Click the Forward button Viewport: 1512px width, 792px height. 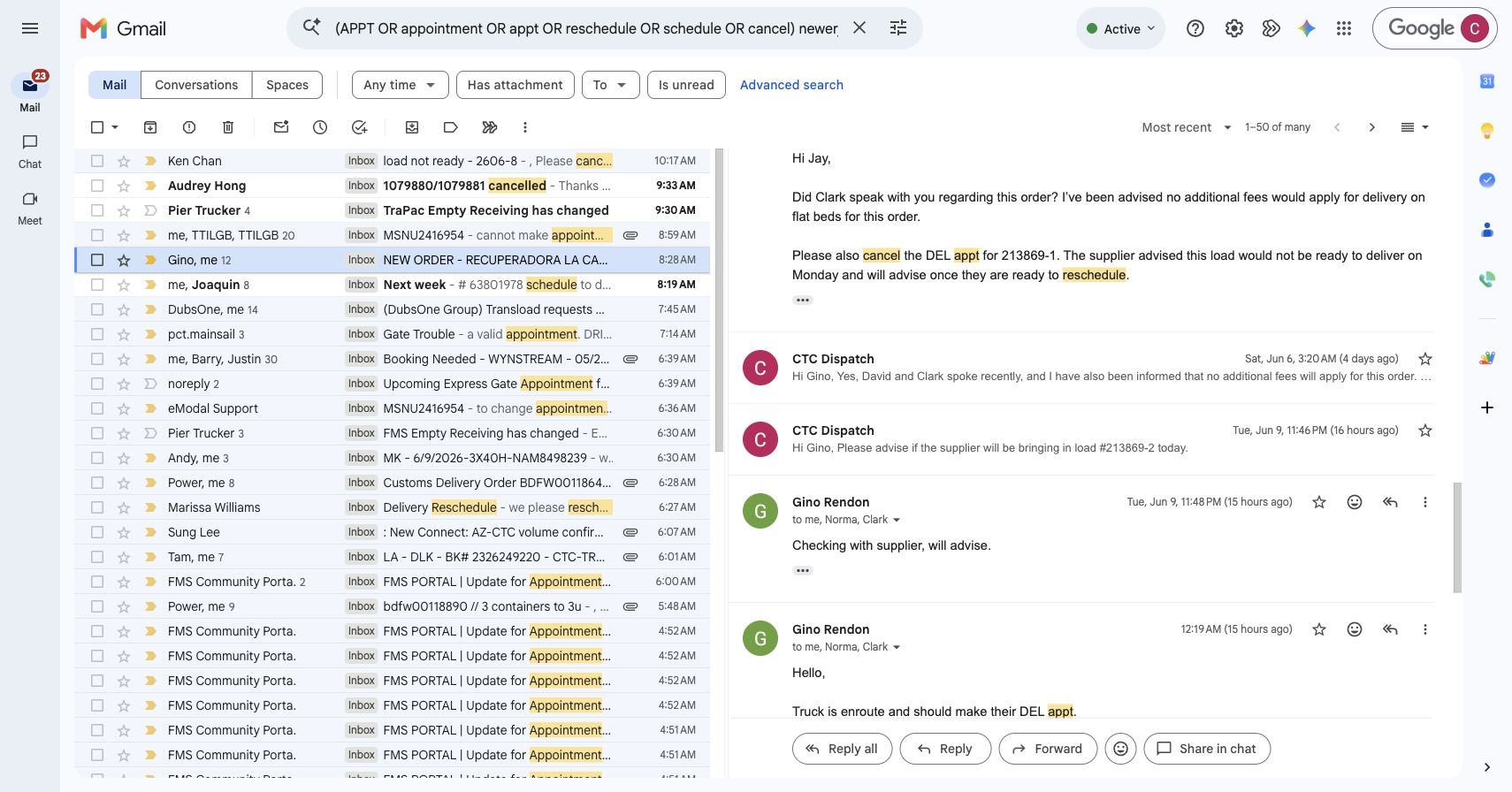point(1047,749)
